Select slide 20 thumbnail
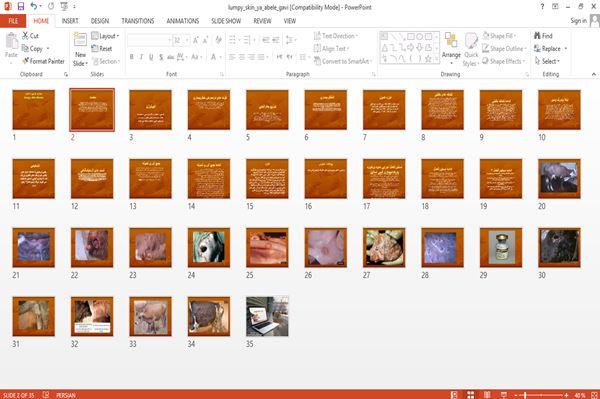This screenshot has height=399, width=600. click(x=559, y=179)
